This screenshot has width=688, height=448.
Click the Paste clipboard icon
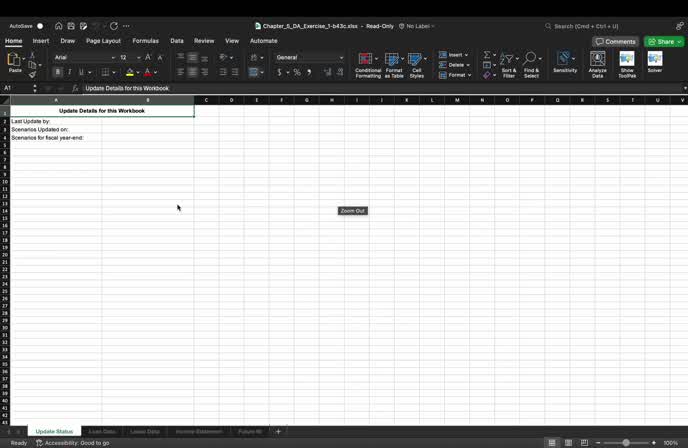pos(14,62)
